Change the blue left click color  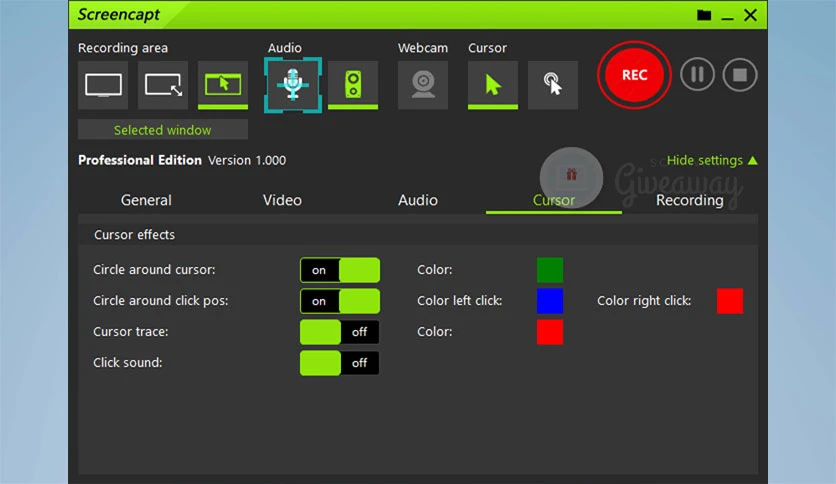tap(550, 301)
